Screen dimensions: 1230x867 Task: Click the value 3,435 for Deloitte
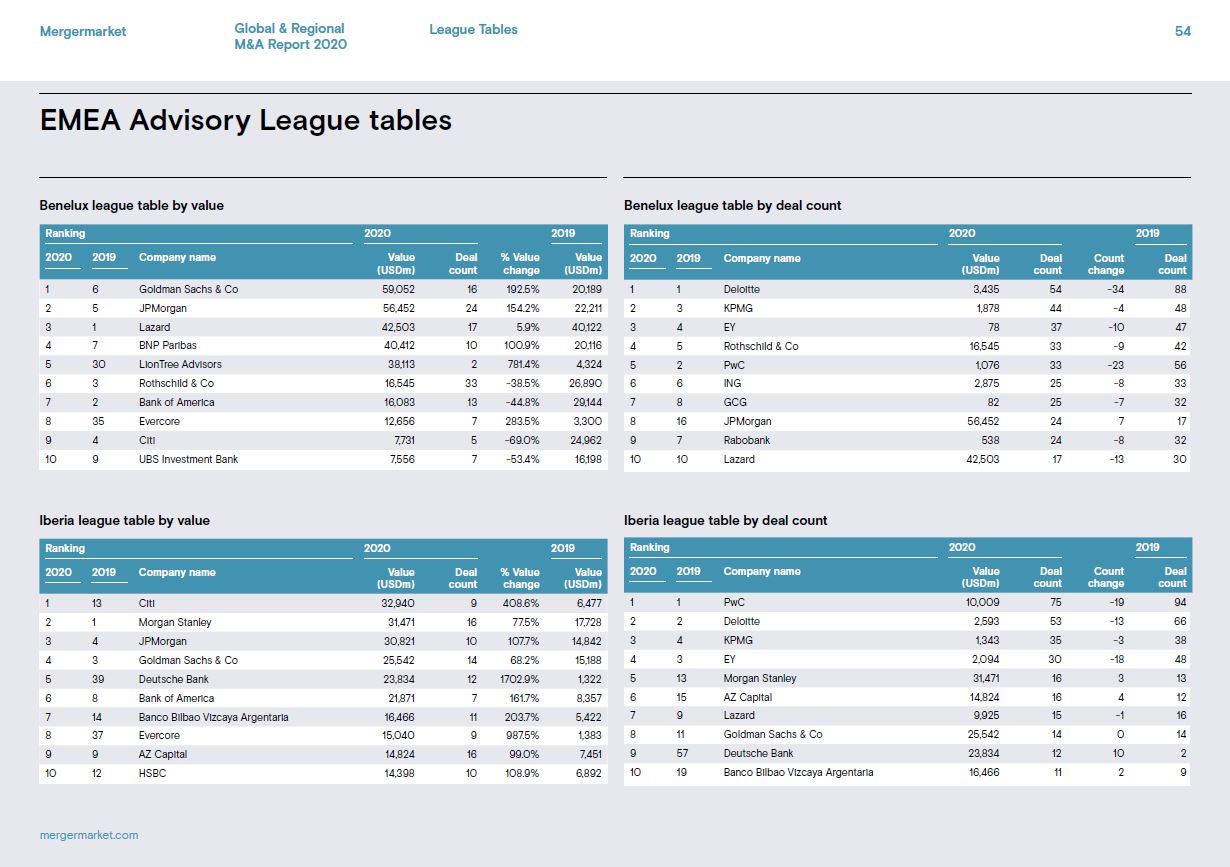point(986,289)
